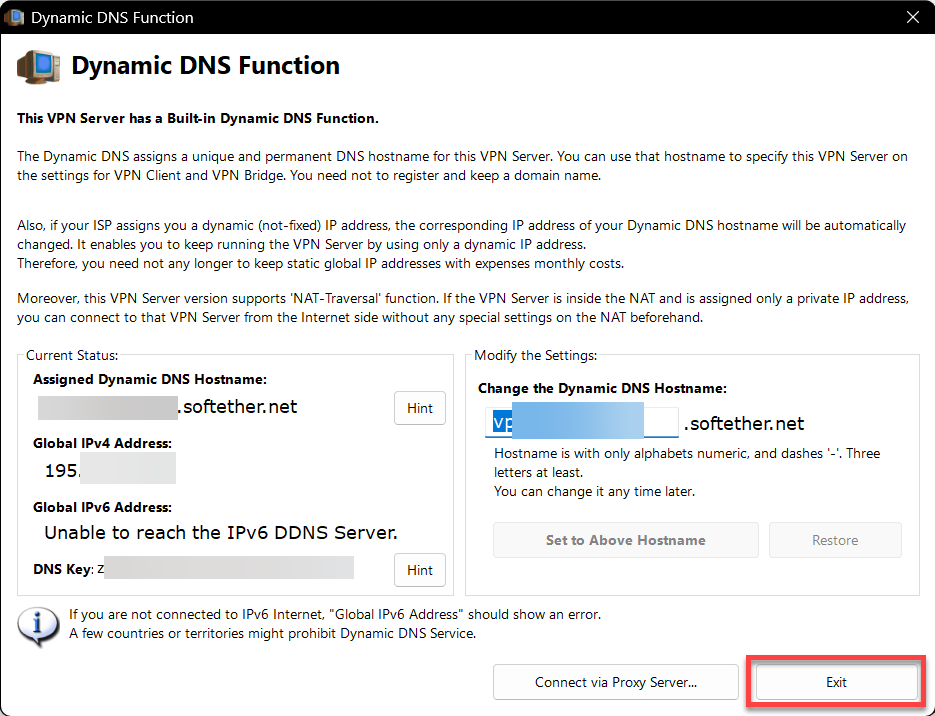
Task: Click Hint beside Assigned Dynamic DNS Hostname
Action: pos(420,408)
